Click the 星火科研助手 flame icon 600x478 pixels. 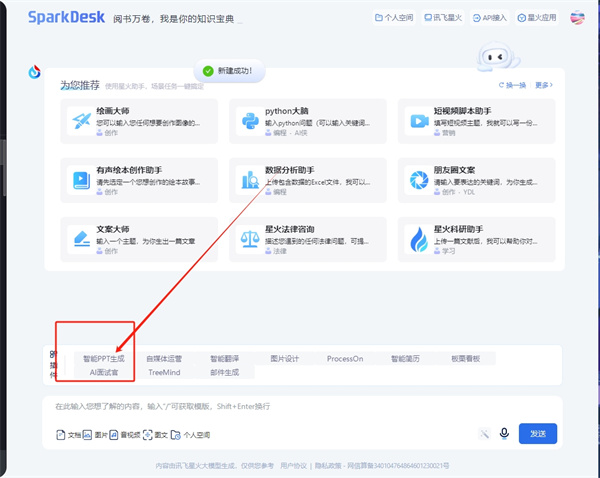(x=419, y=240)
